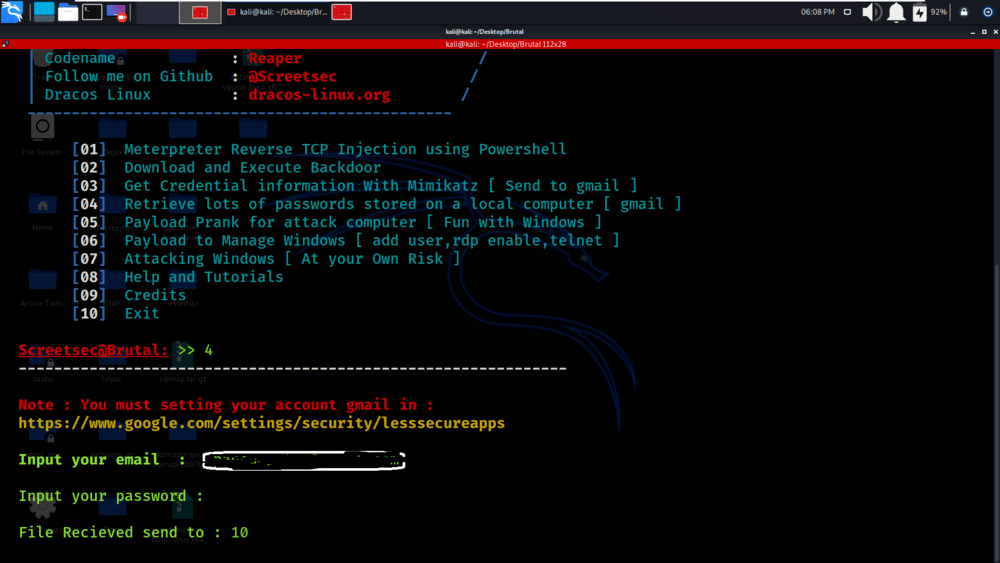Click the display tray icon beside the clock
This screenshot has height=563, width=1000.
(847, 11)
